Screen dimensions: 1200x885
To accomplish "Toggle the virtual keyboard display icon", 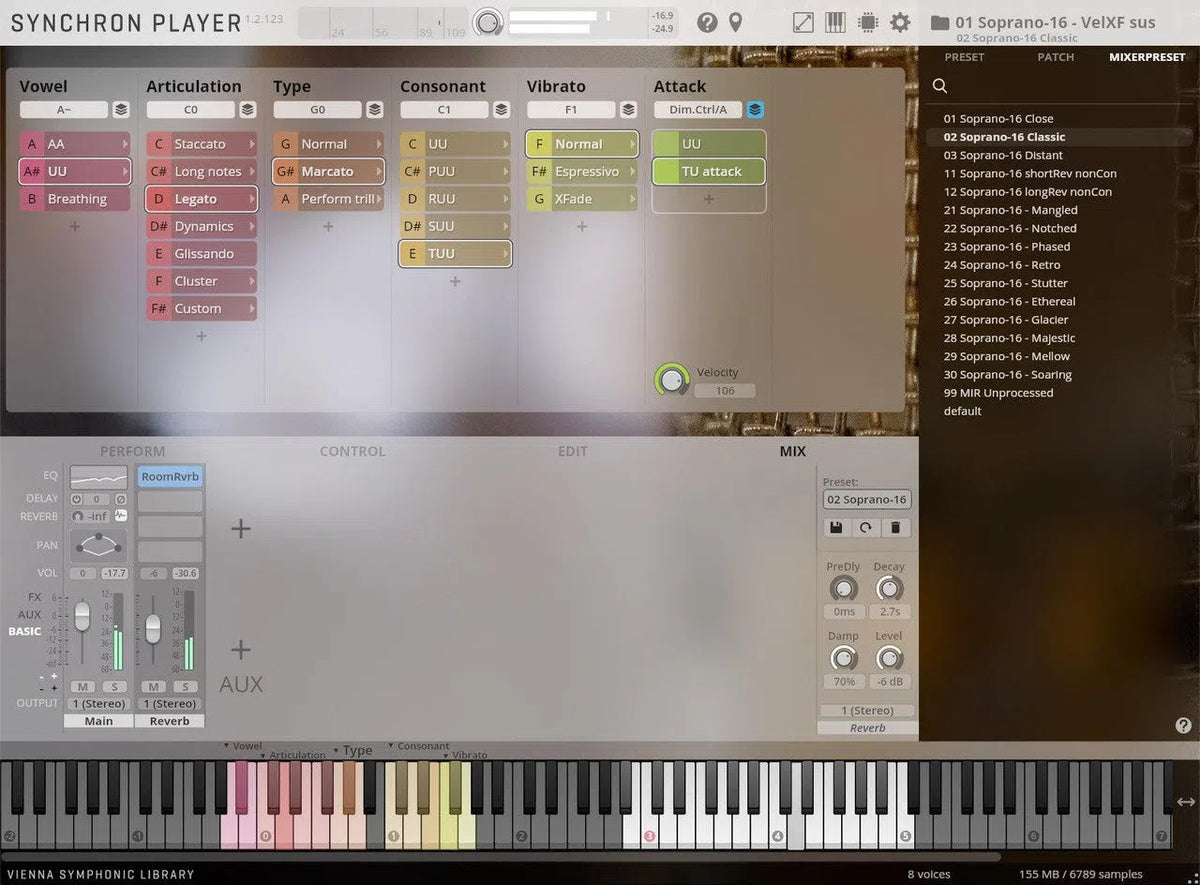I will coord(836,22).
